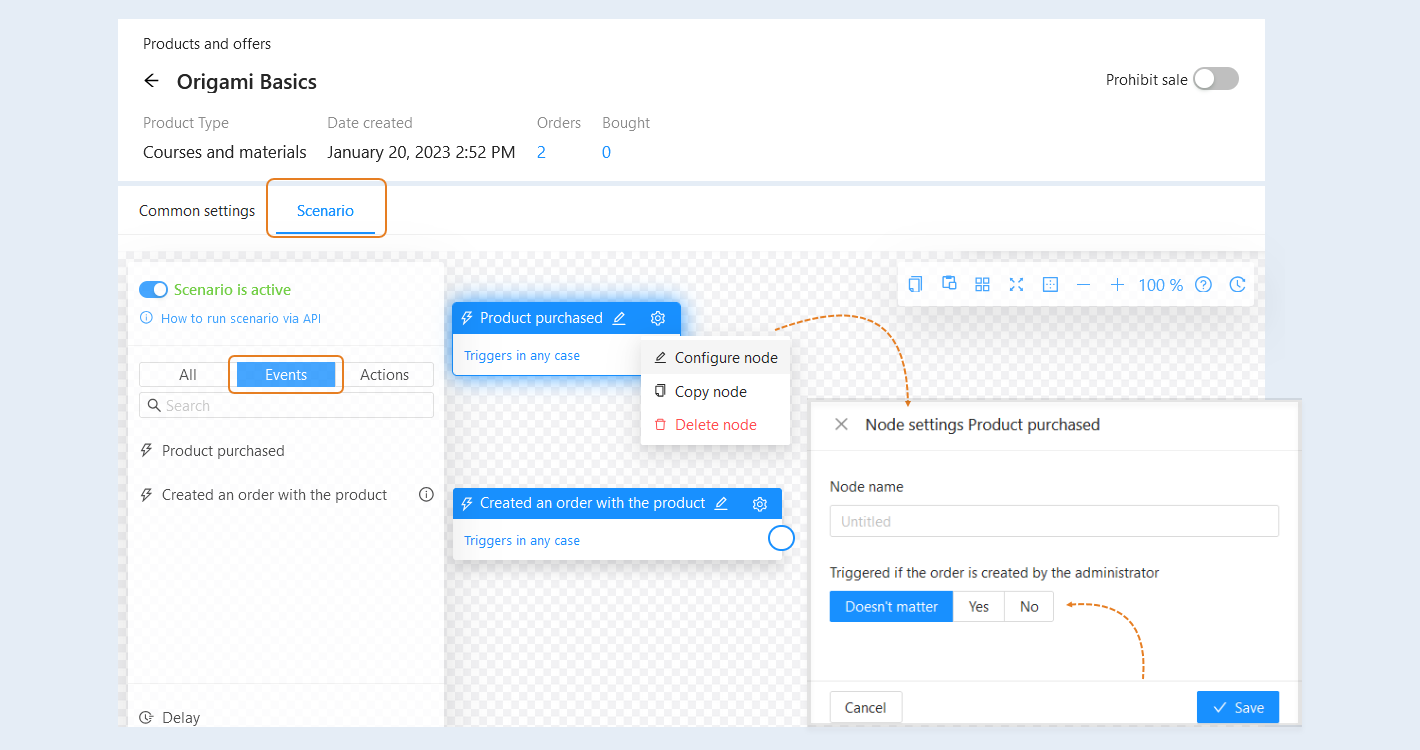
Task: Open help via the question mark icon
Action: tap(1204, 285)
